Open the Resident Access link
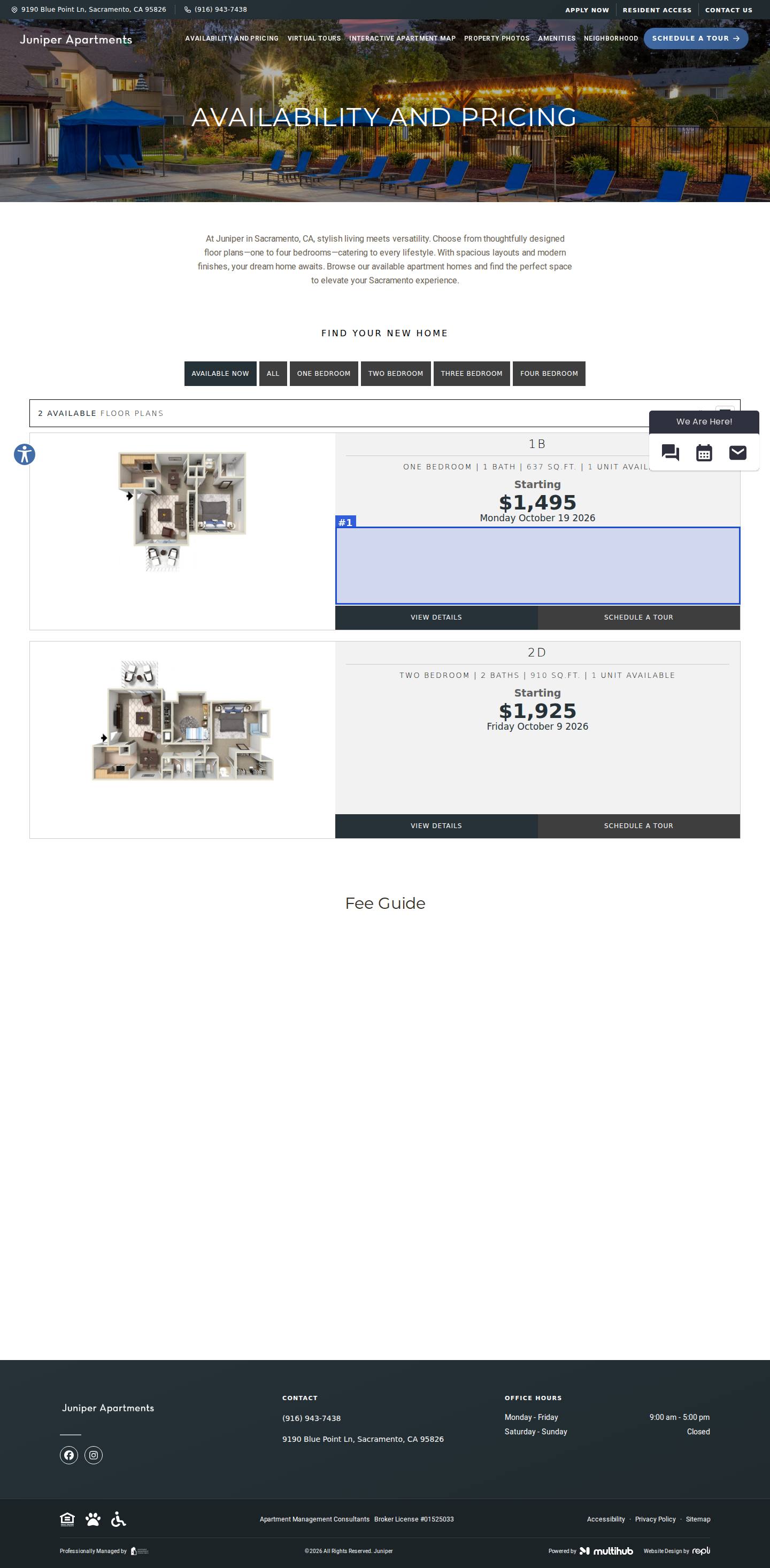Image resolution: width=770 pixels, height=1568 pixels. [x=657, y=10]
